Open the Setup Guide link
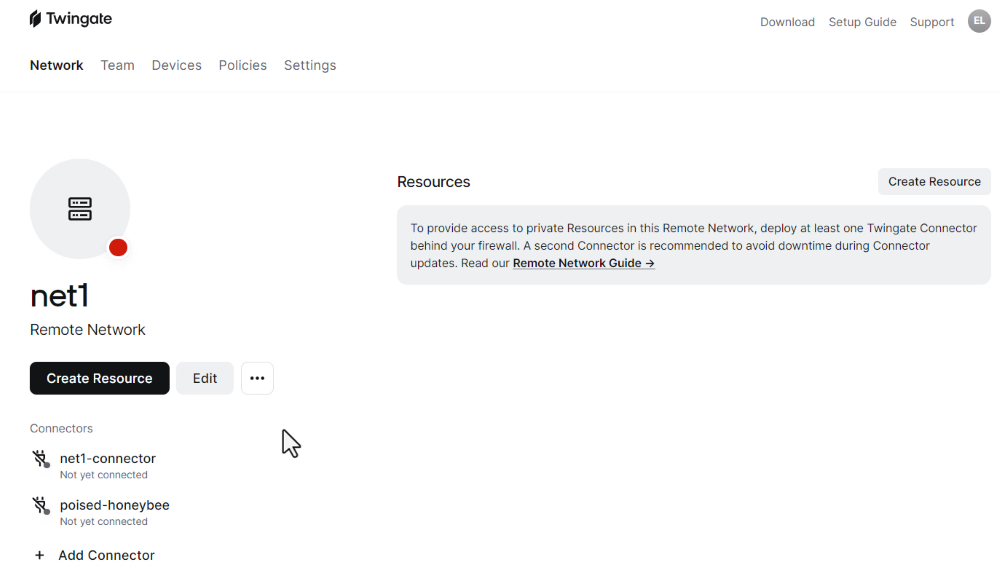Viewport: 1000px width, 584px height. [862, 22]
